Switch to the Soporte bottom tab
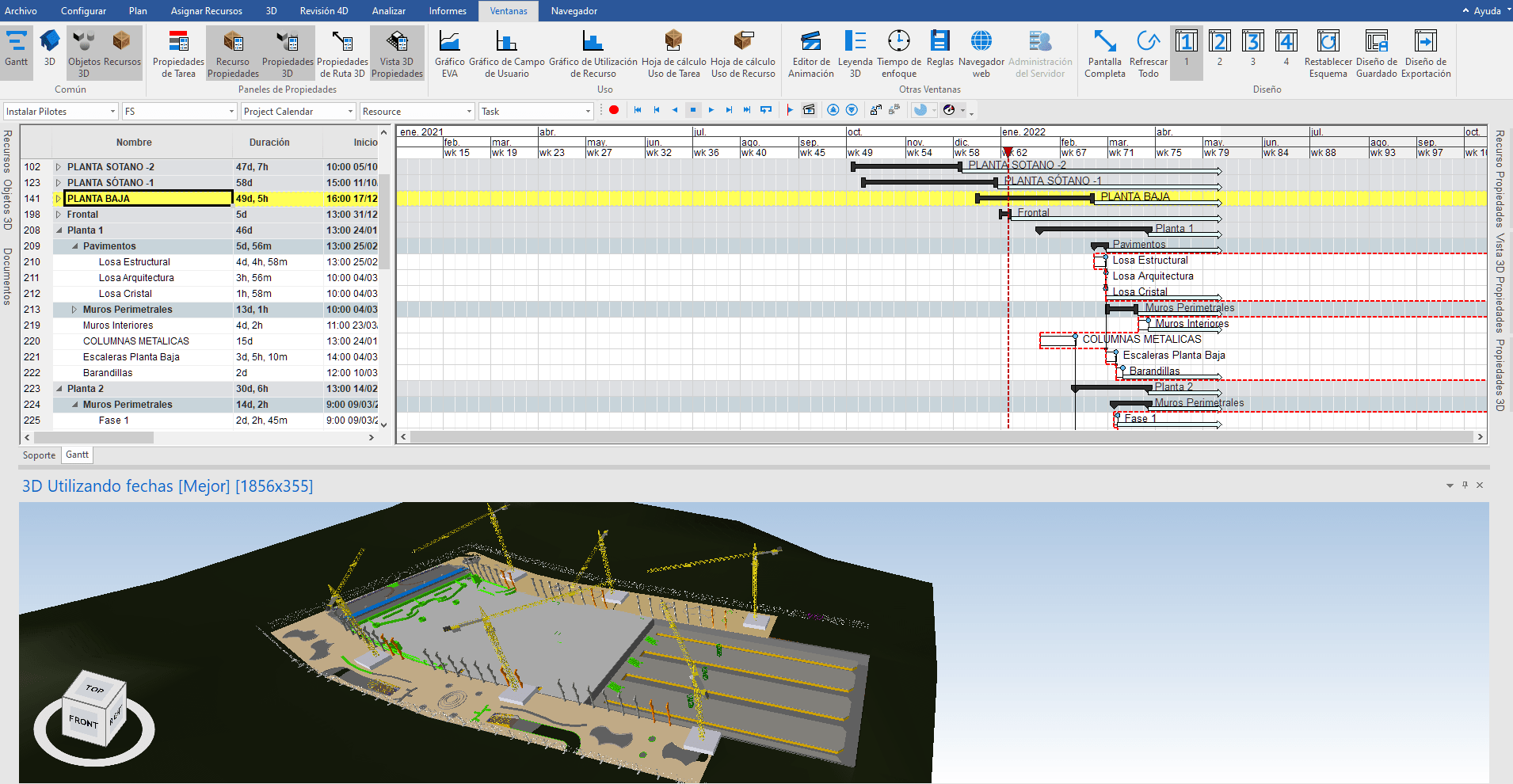Image resolution: width=1513 pixels, height=784 pixels. click(x=39, y=455)
